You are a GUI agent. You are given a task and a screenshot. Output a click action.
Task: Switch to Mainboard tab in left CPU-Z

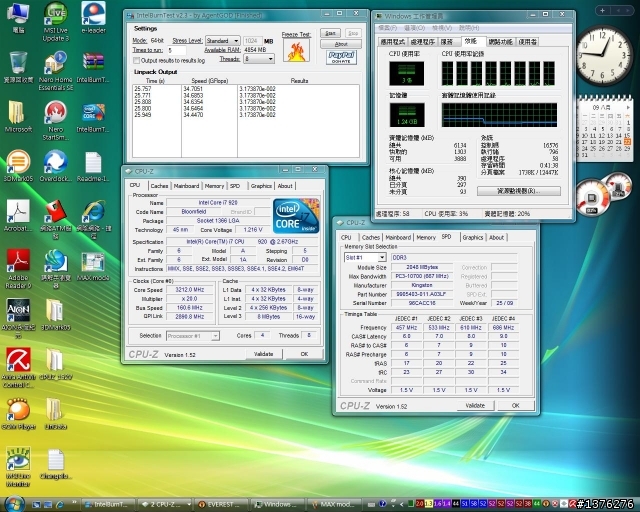point(186,186)
